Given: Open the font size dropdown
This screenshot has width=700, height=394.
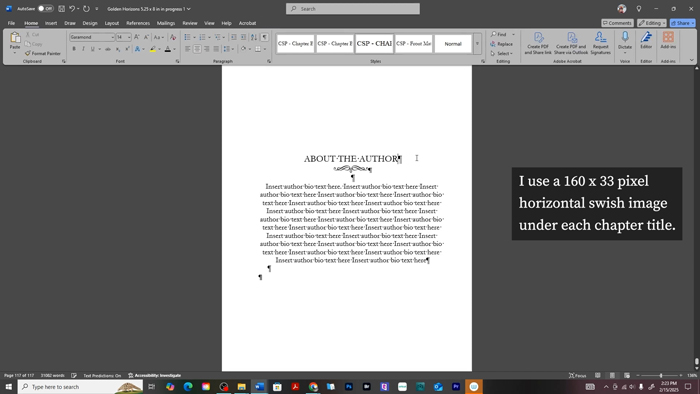Looking at the screenshot, I should pos(129,37).
